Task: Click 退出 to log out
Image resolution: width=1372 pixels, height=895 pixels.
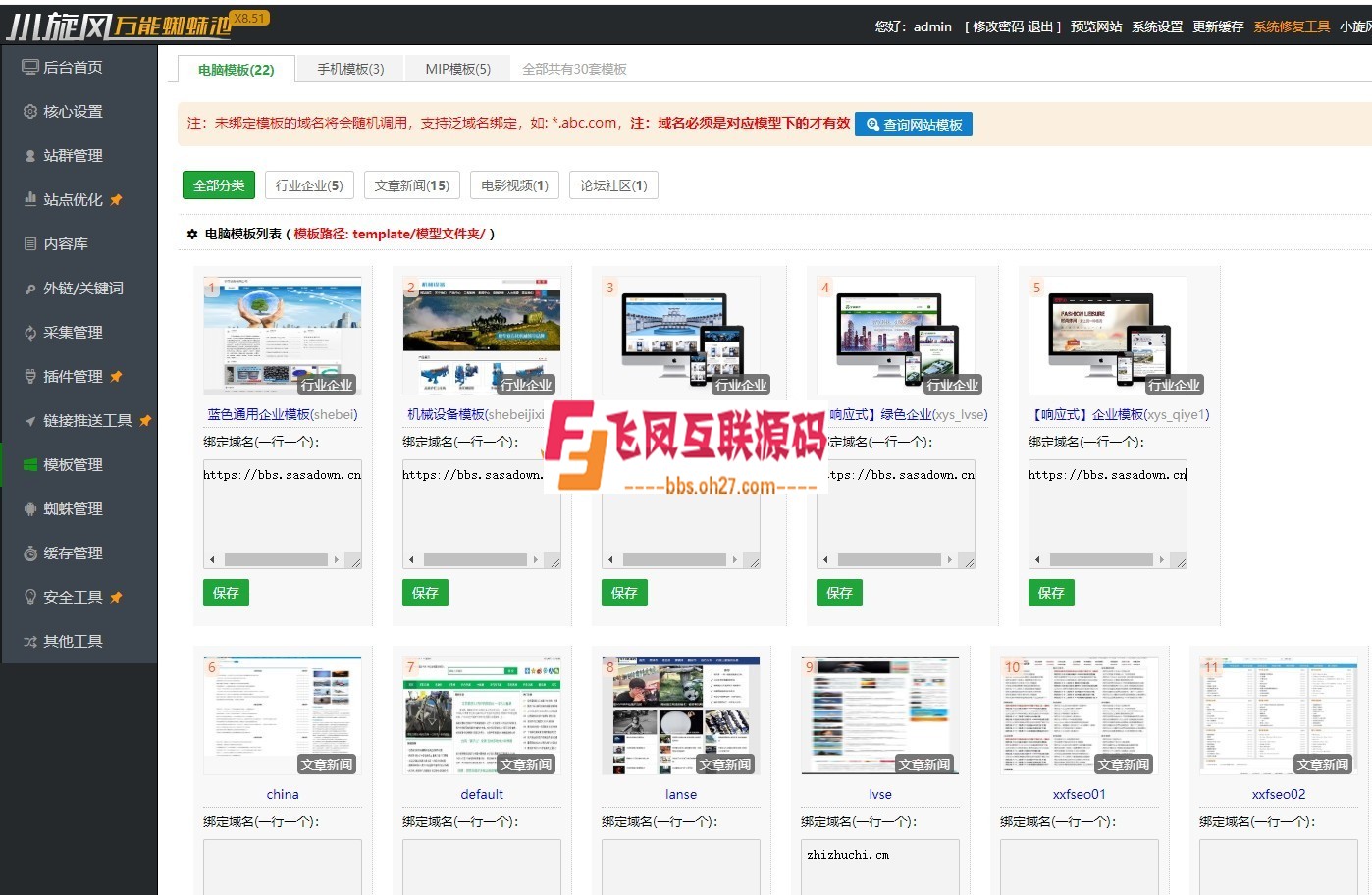Action: pos(1040,26)
